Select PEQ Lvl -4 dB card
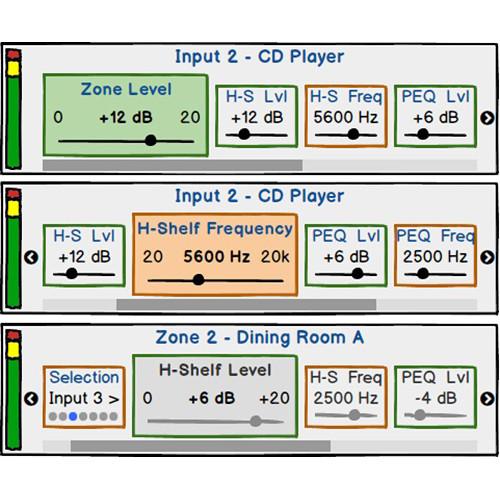Viewport: 500px width, 500px height. pyautogui.click(x=435, y=397)
